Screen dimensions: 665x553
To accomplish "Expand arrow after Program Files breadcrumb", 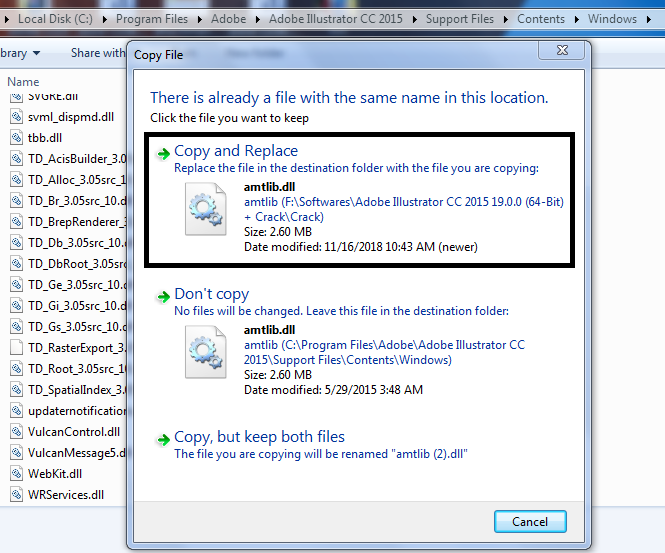I will [x=200, y=20].
